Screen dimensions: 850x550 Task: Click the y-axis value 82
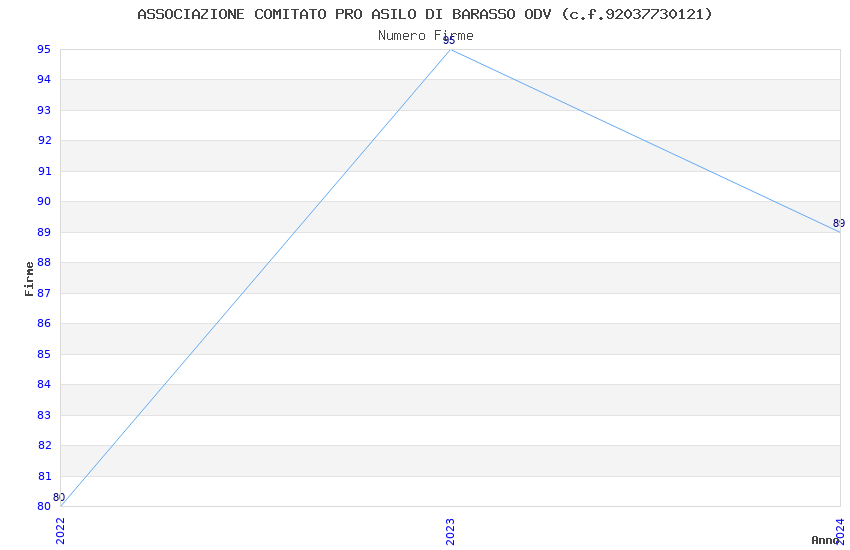(x=44, y=445)
